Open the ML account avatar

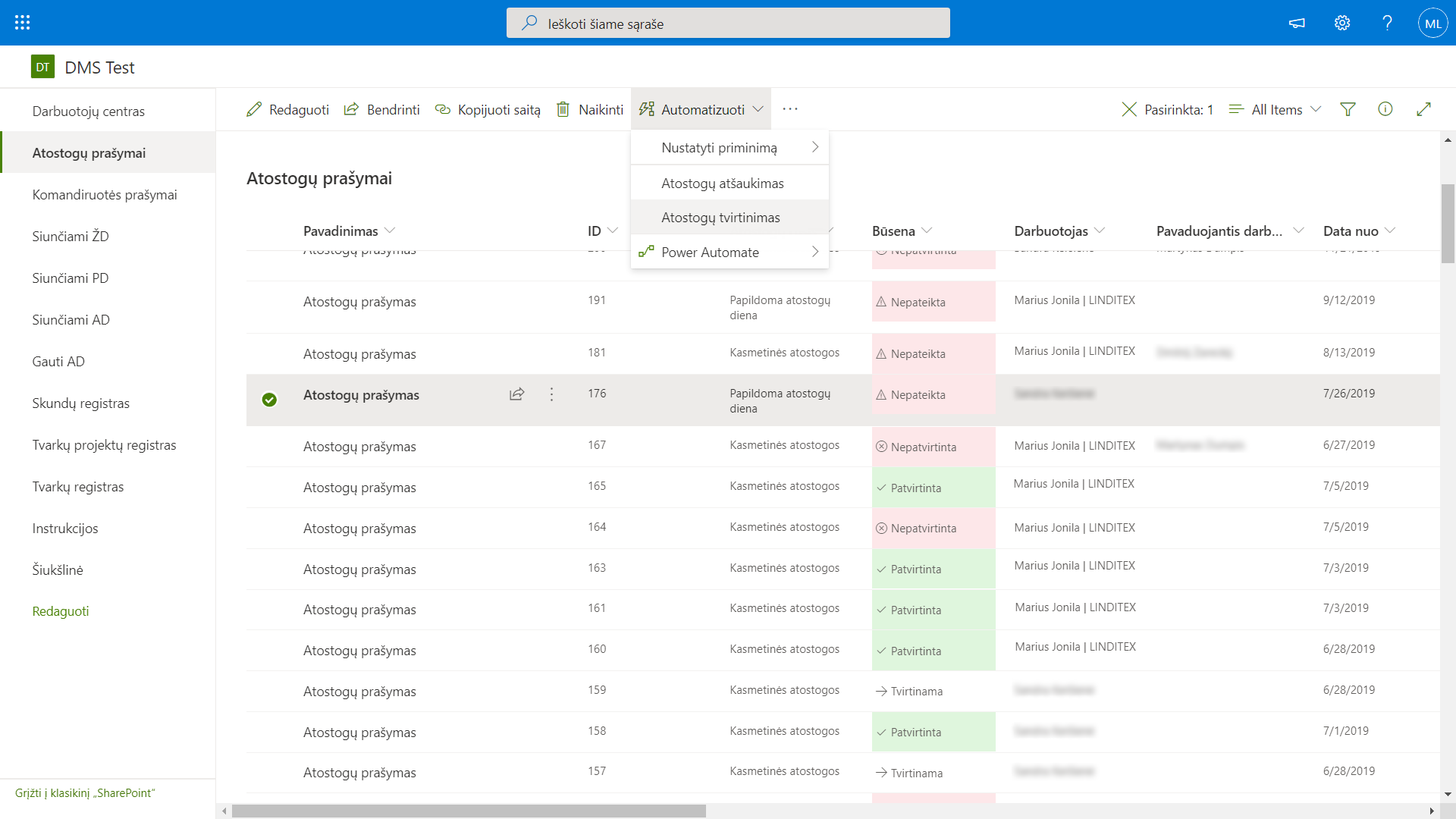pyautogui.click(x=1432, y=23)
